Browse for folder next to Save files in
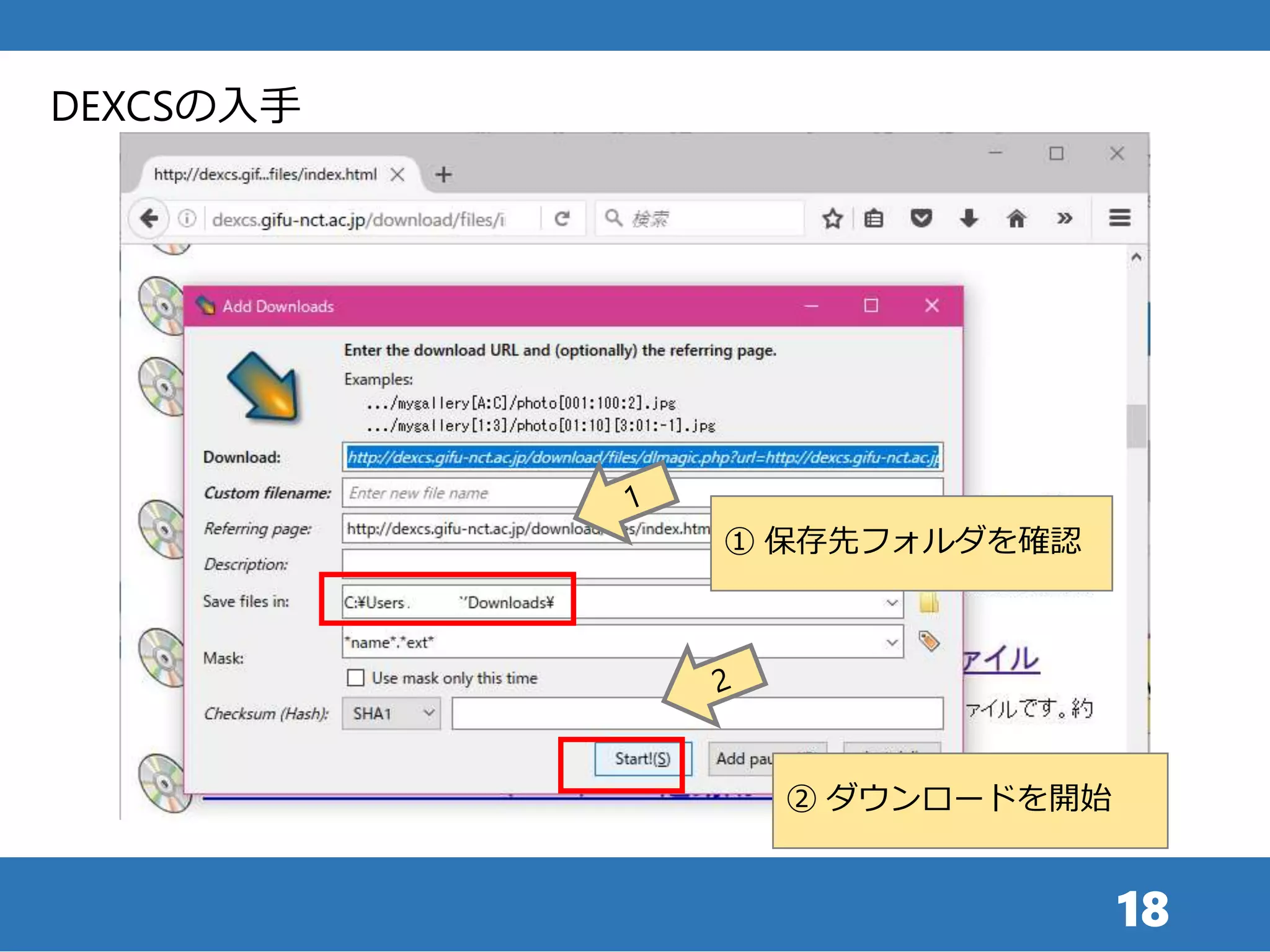The height and width of the screenshot is (952, 1270). (x=928, y=602)
